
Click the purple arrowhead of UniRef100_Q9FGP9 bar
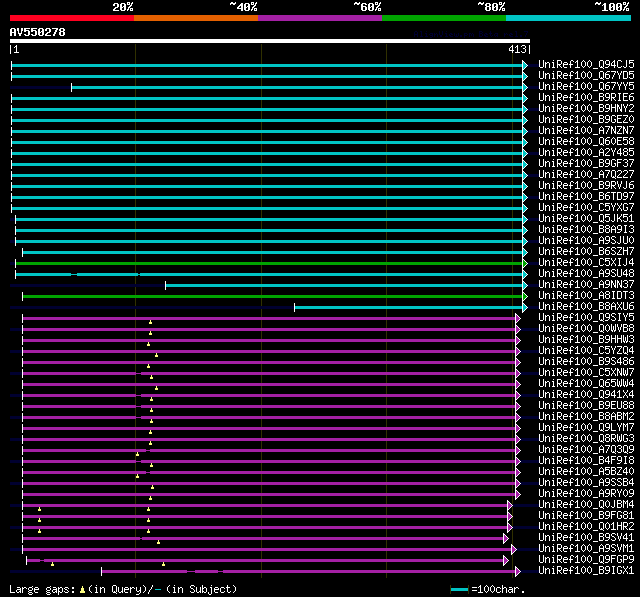tap(506, 561)
